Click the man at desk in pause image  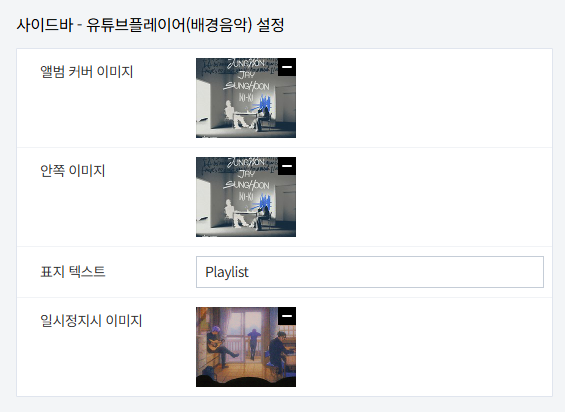click(278, 352)
